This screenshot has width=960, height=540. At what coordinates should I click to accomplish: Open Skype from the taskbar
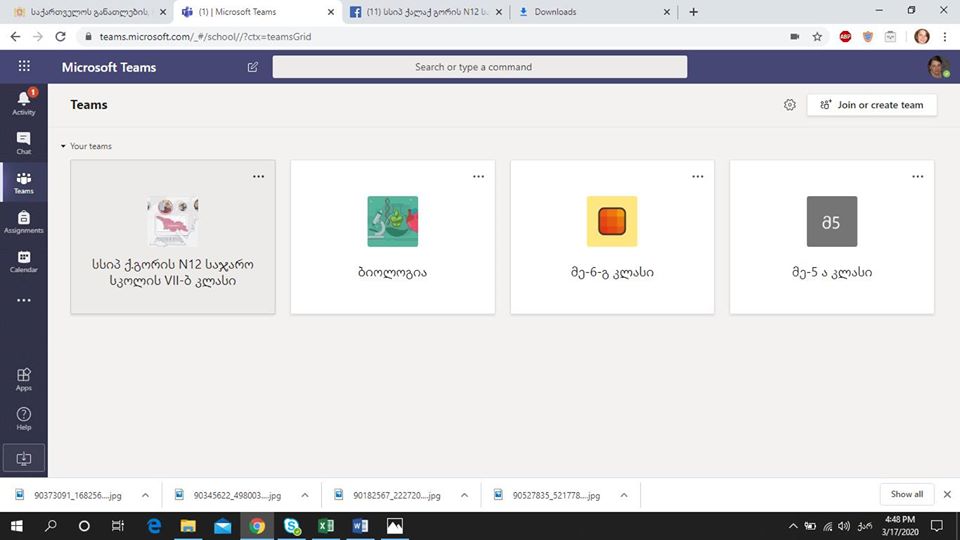coord(291,526)
